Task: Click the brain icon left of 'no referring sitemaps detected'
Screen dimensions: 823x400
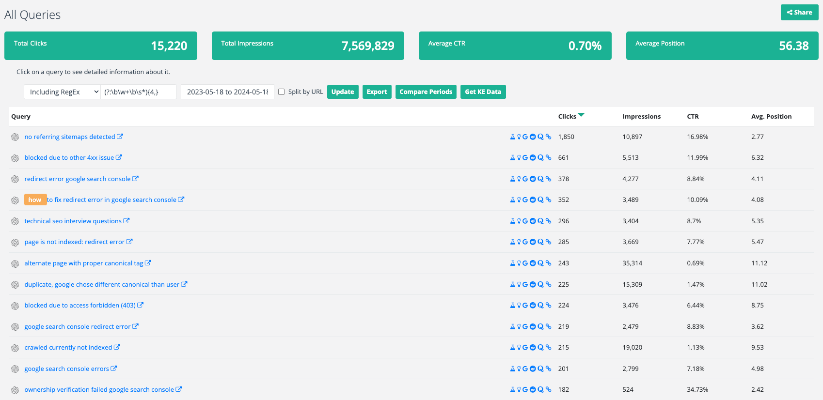Action: [x=15, y=136]
